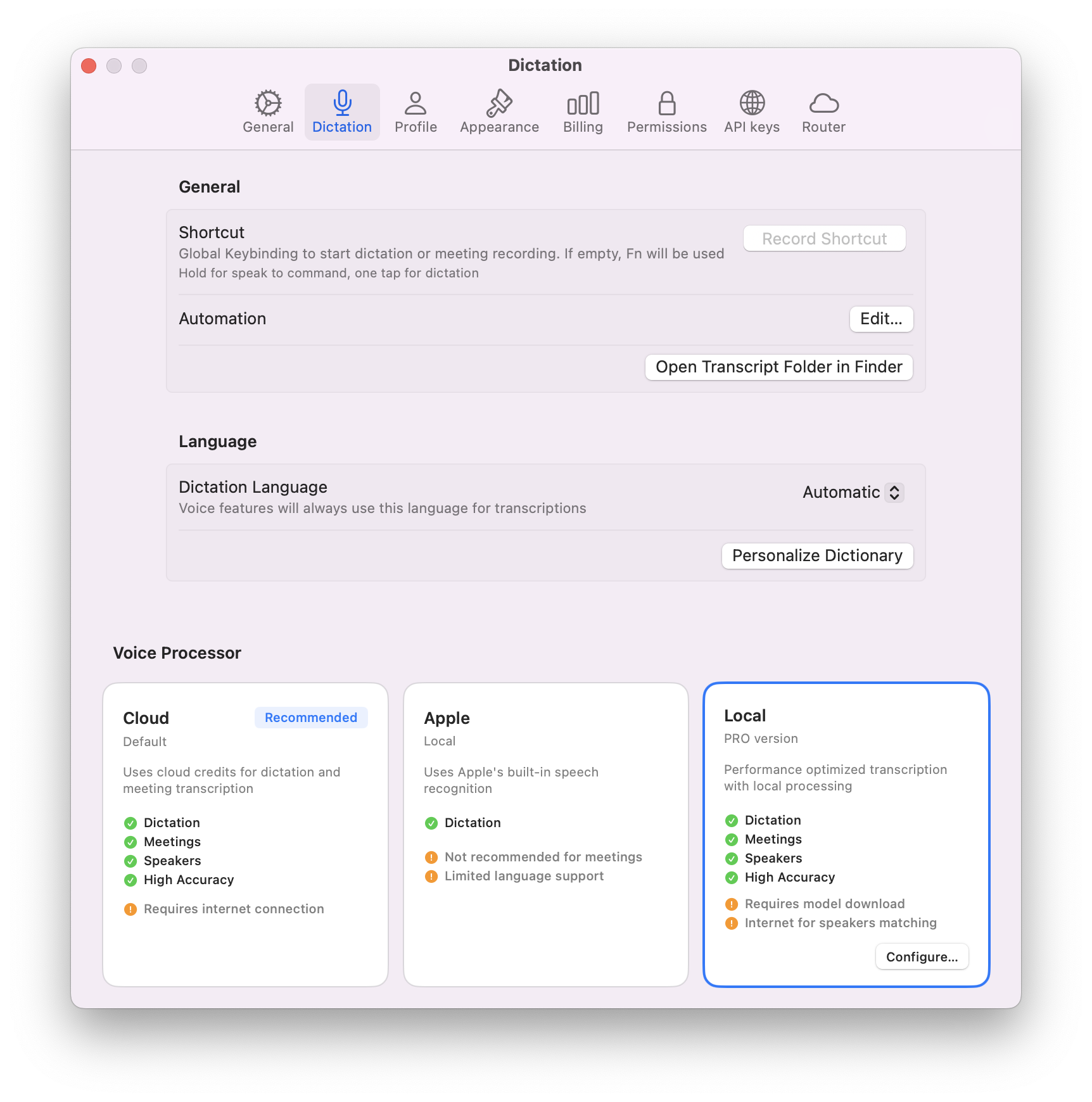Click green check beside Cloud High Accuracy

[x=130, y=880]
